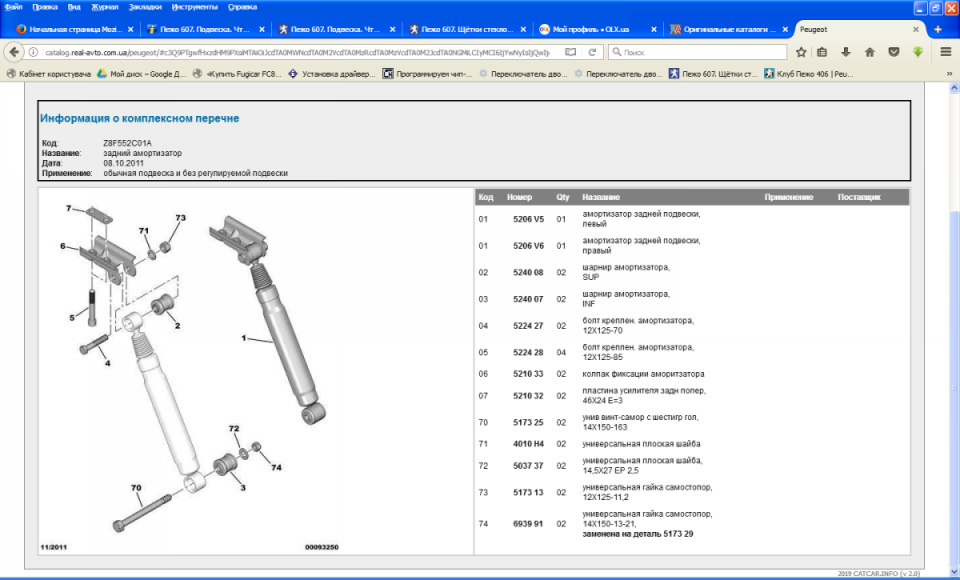The image size is (960, 580).
Task: Click the browser back arrow button
Action: [x=13, y=51]
